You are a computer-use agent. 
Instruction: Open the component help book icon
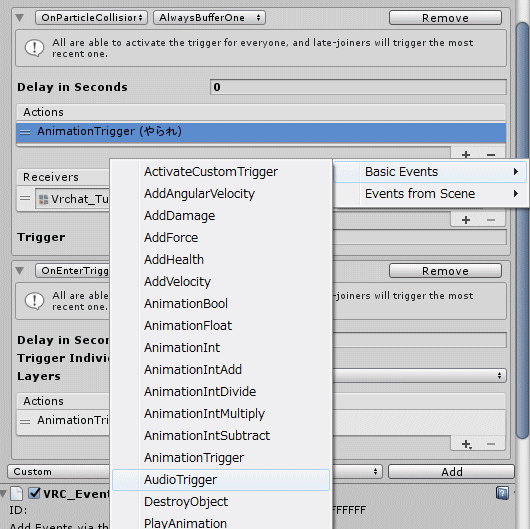pyautogui.click(x=502, y=493)
